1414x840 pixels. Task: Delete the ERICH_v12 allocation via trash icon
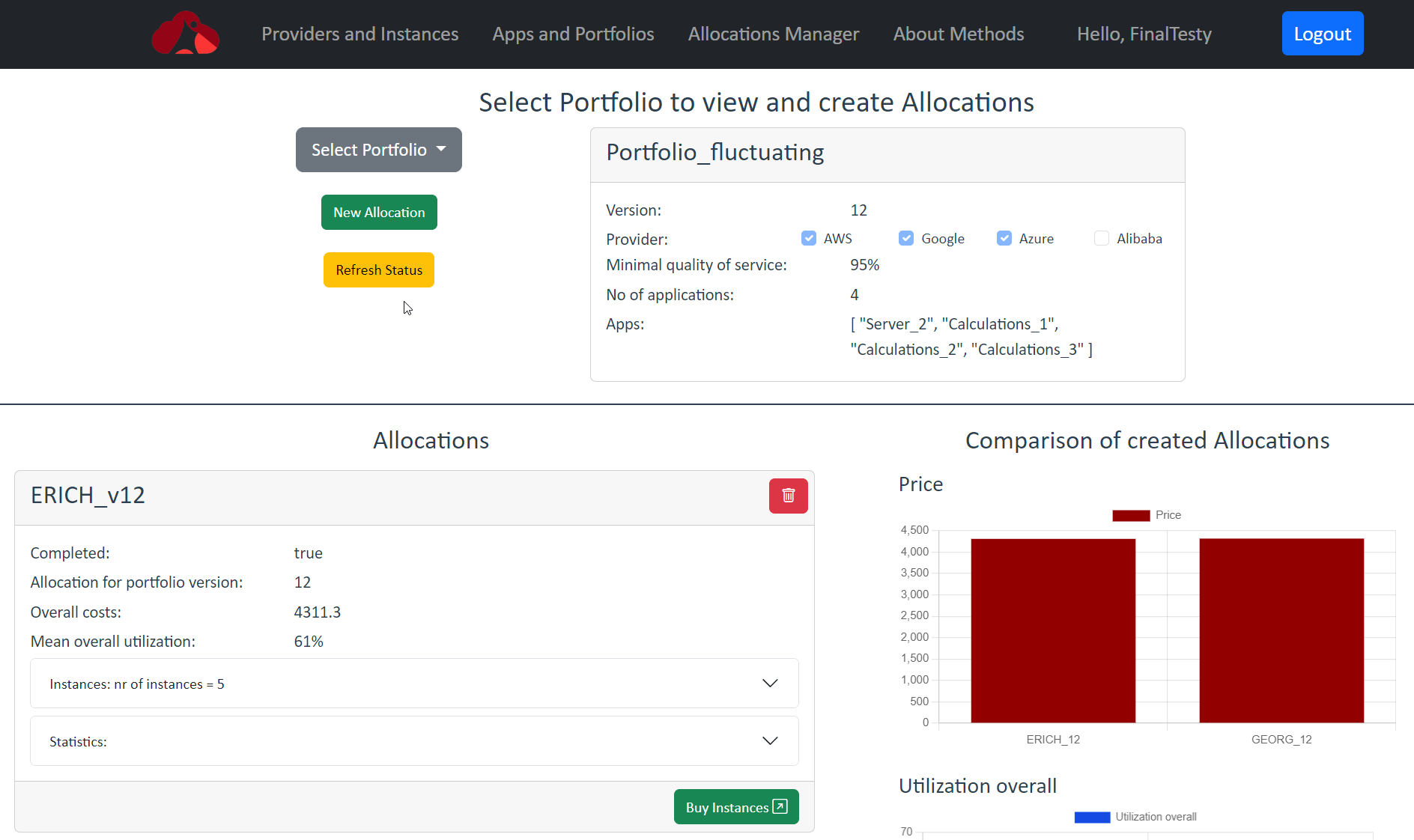[x=788, y=496]
